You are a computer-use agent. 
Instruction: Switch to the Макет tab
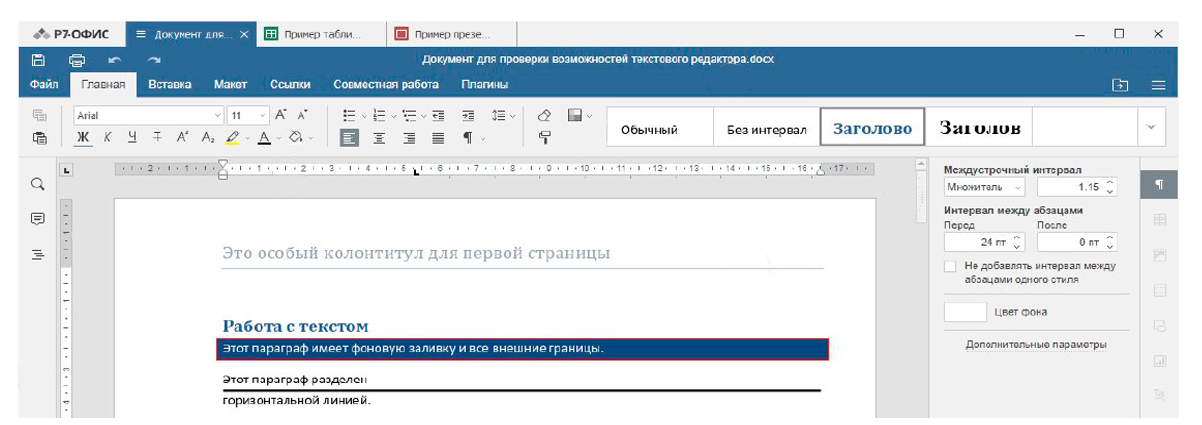click(230, 85)
